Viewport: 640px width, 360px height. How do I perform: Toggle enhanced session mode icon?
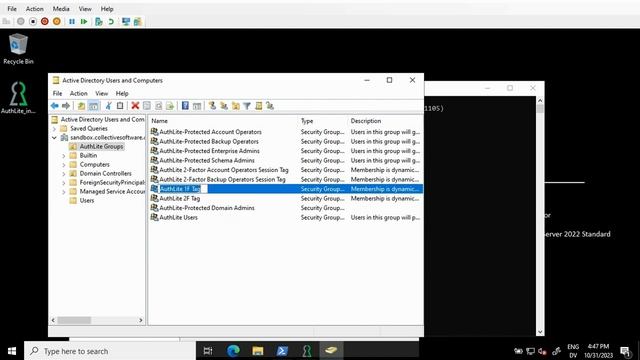(x=126, y=22)
